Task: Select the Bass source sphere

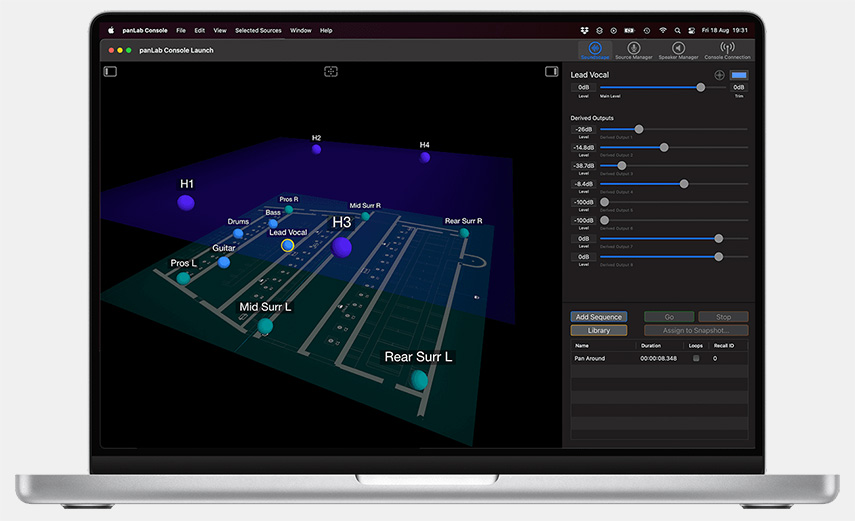Action: (x=273, y=224)
